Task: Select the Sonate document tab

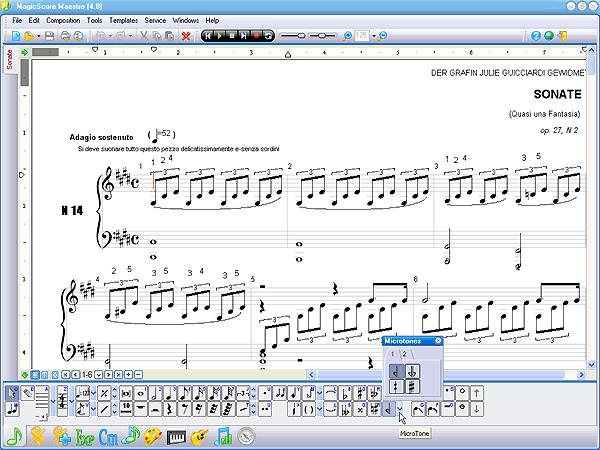Action: (x=10, y=60)
